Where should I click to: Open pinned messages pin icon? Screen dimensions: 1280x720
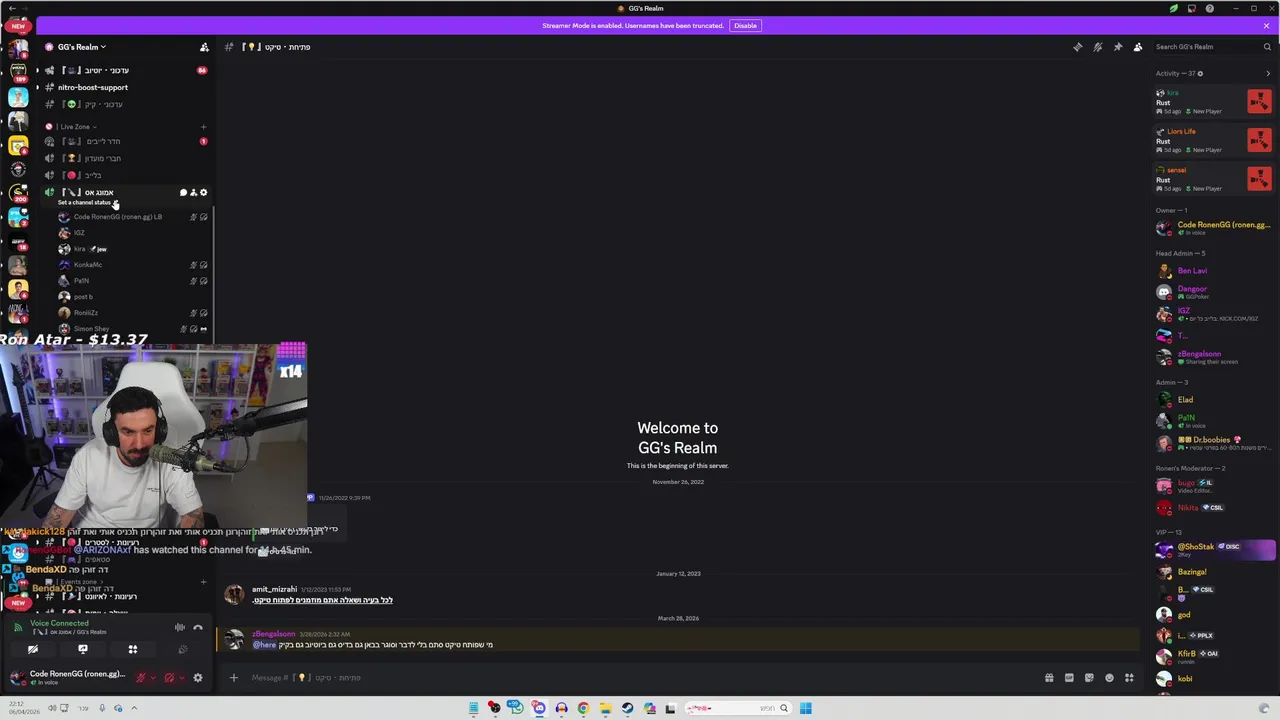pyautogui.click(x=1118, y=47)
